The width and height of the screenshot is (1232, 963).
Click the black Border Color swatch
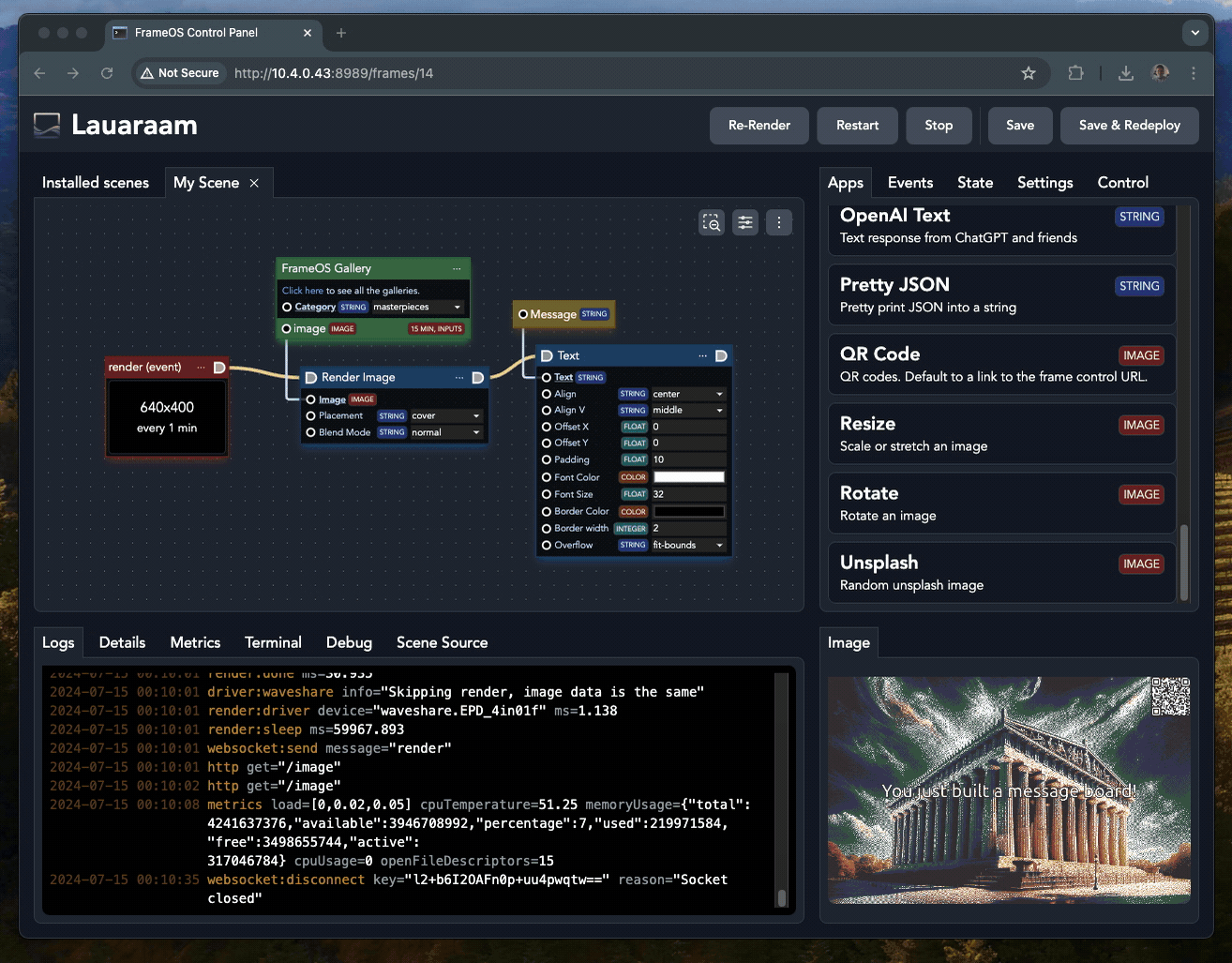point(689,512)
